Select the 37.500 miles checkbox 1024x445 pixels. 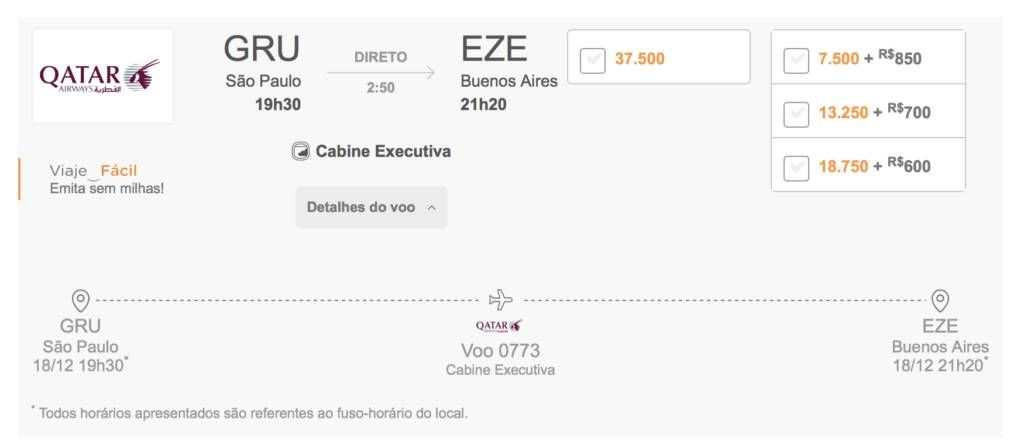coord(592,61)
